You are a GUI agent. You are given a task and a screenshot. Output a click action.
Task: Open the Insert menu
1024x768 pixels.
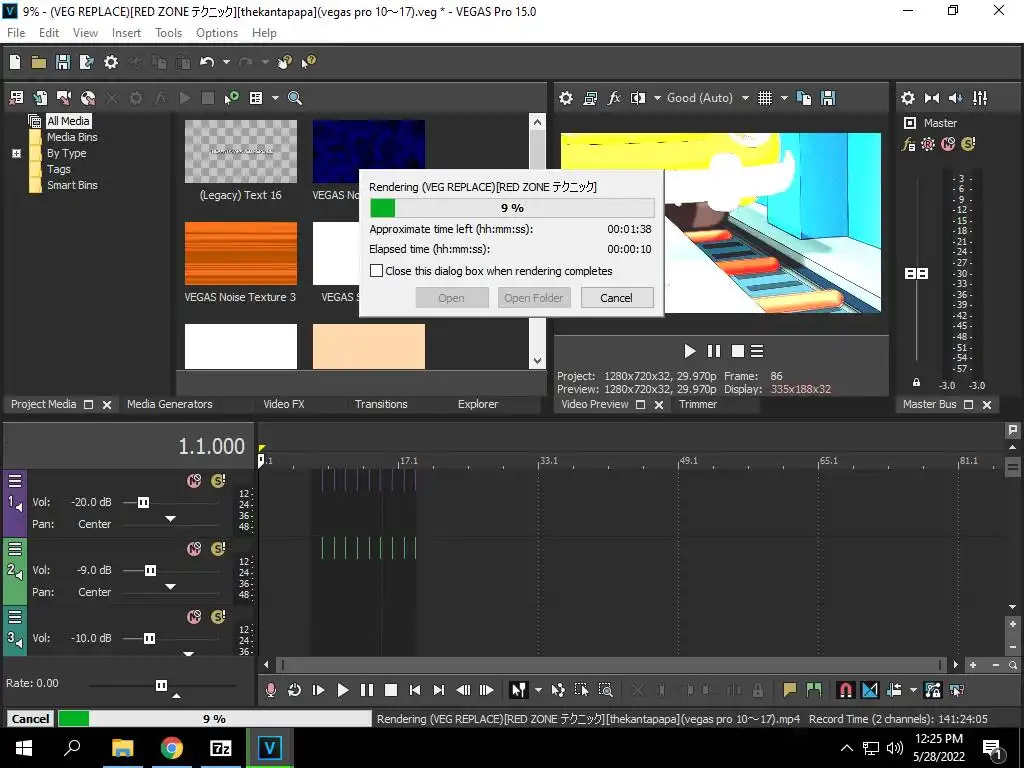click(x=126, y=33)
